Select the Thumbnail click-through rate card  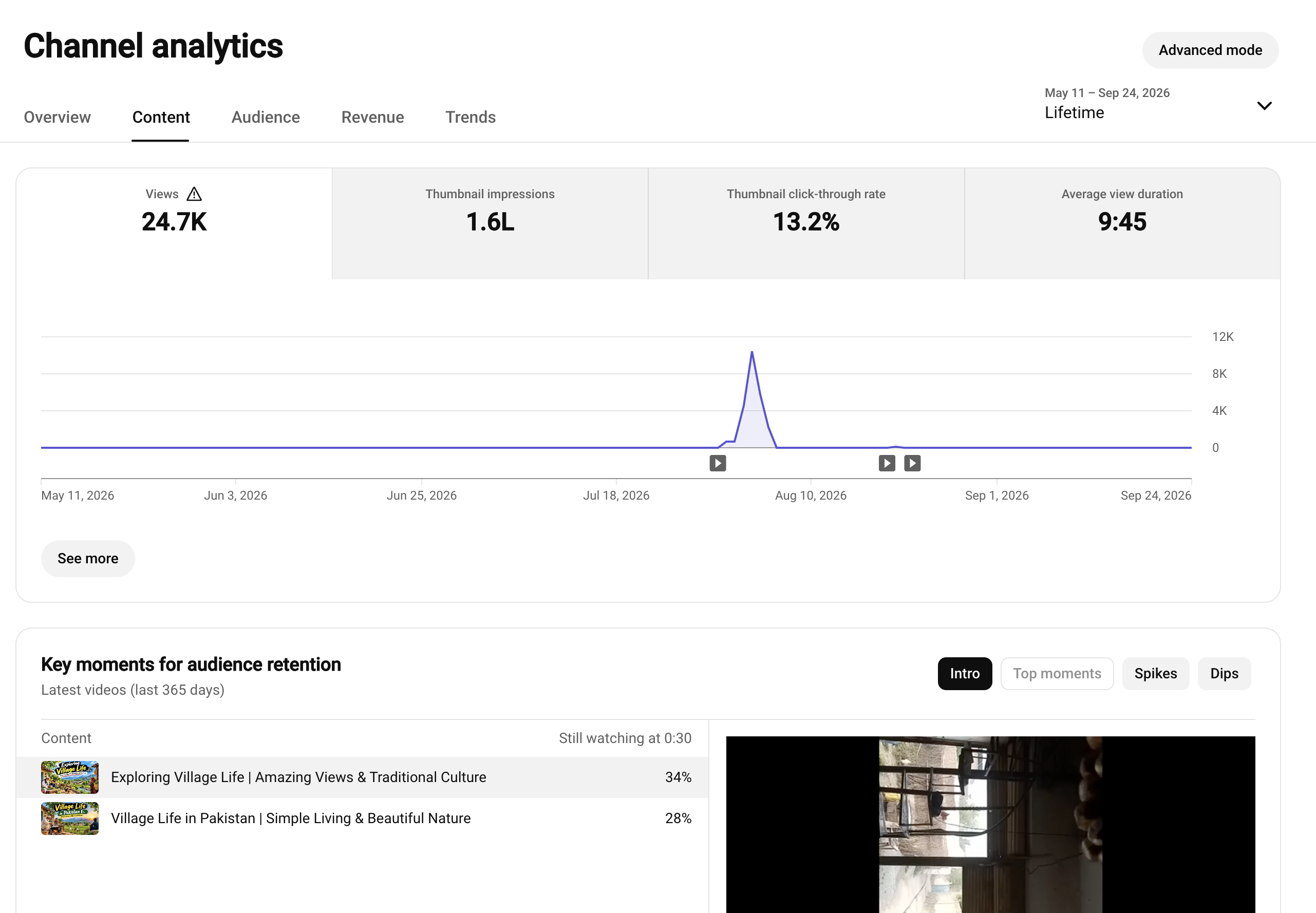point(805,224)
